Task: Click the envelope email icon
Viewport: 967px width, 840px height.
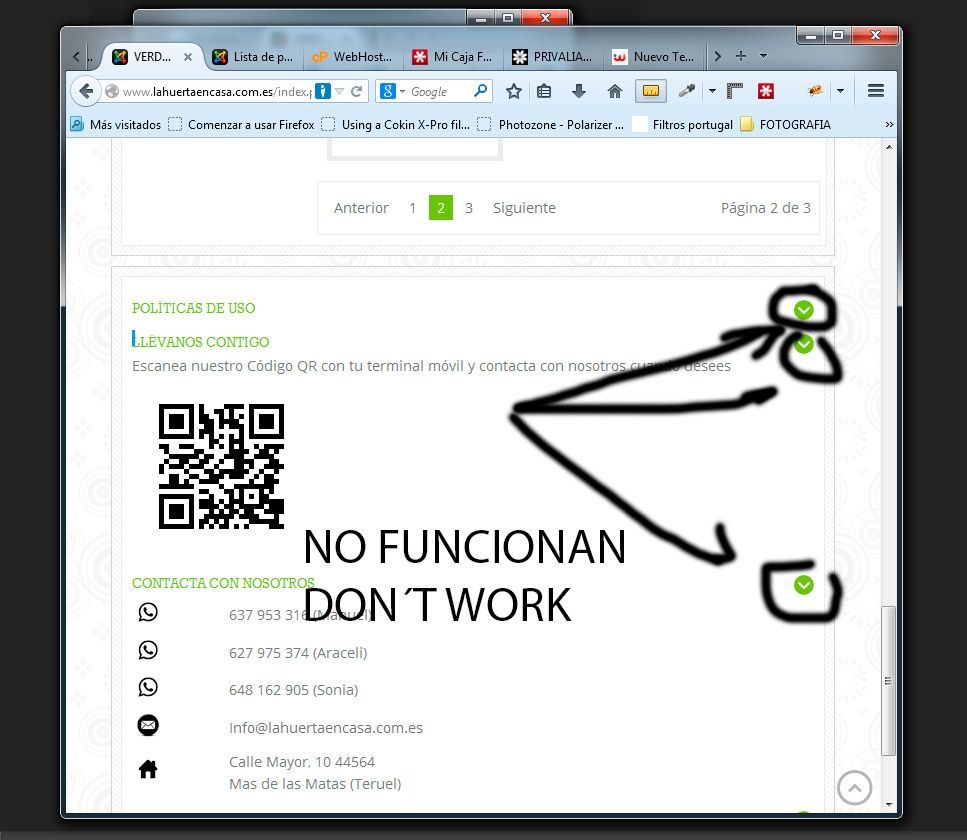Action: (148, 725)
